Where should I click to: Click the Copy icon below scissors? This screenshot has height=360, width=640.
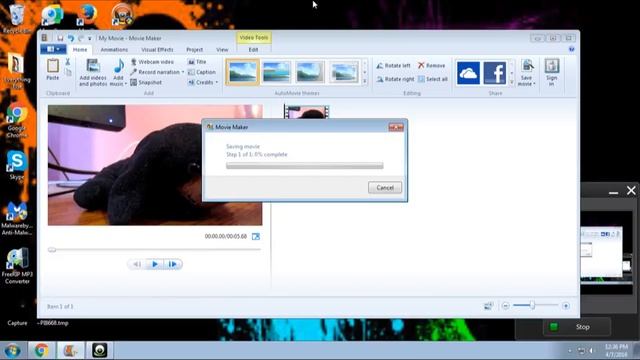pos(68,73)
